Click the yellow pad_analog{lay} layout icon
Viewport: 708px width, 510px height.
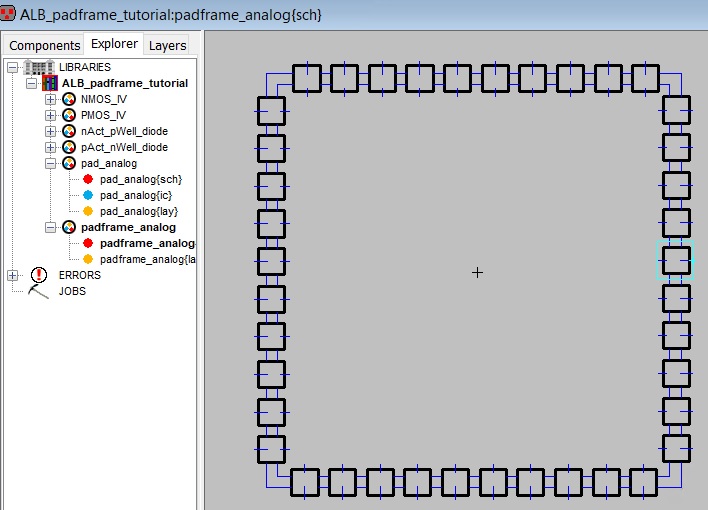(87, 211)
